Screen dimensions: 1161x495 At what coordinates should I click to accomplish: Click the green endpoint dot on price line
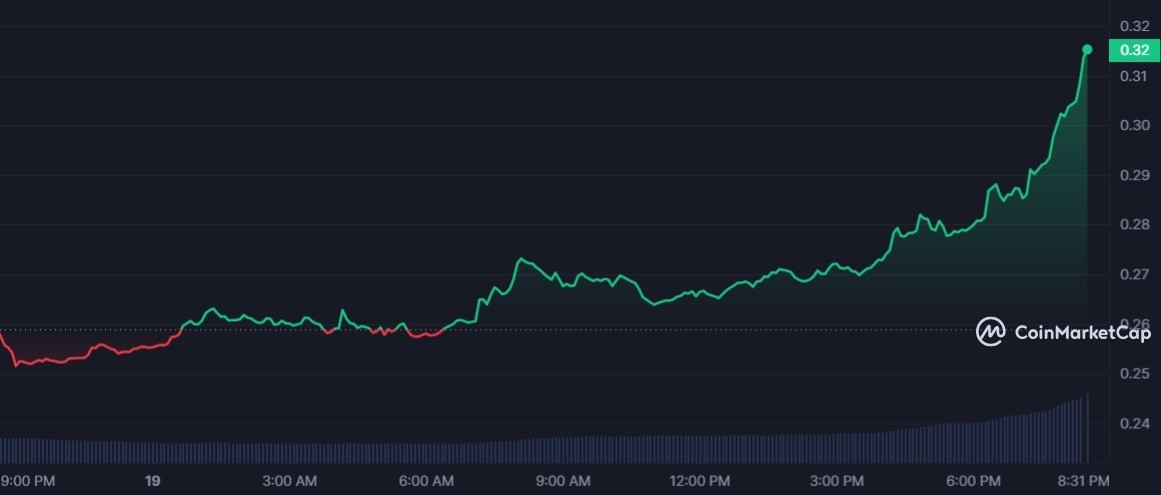(x=1087, y=50)
